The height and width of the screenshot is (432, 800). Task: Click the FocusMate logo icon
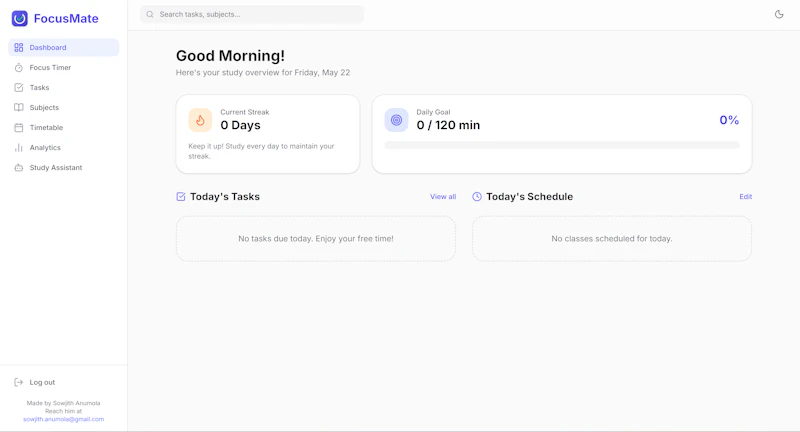[x=20, y=18]
